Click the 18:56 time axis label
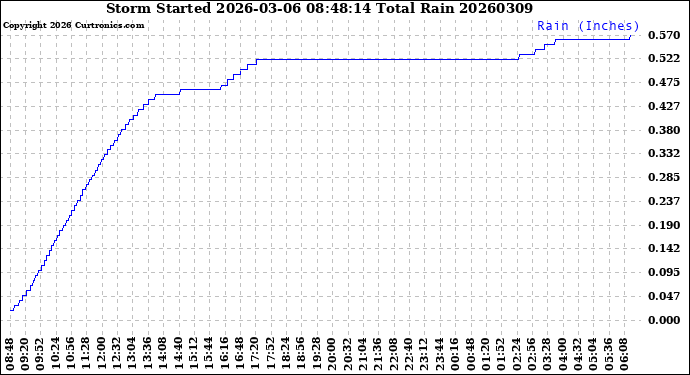The height and width of the screenshot is (375, 690). click(302, 354)
